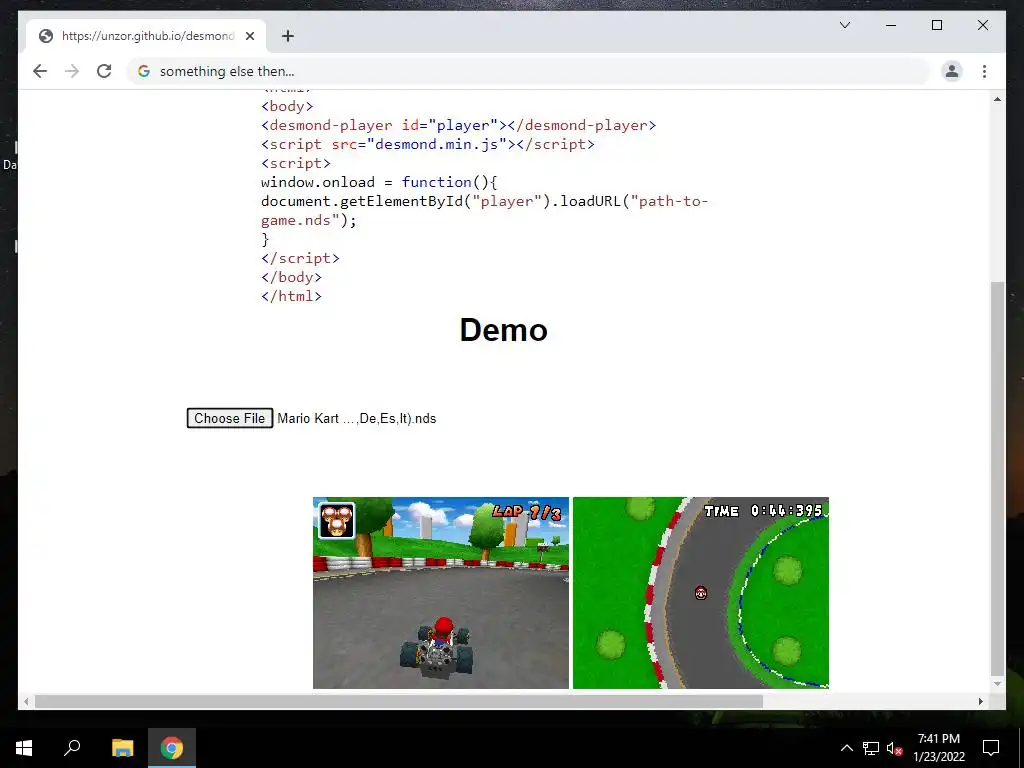The image size is (1024, 768).
Task: Click the Choose File button
Action: point(230,419)
